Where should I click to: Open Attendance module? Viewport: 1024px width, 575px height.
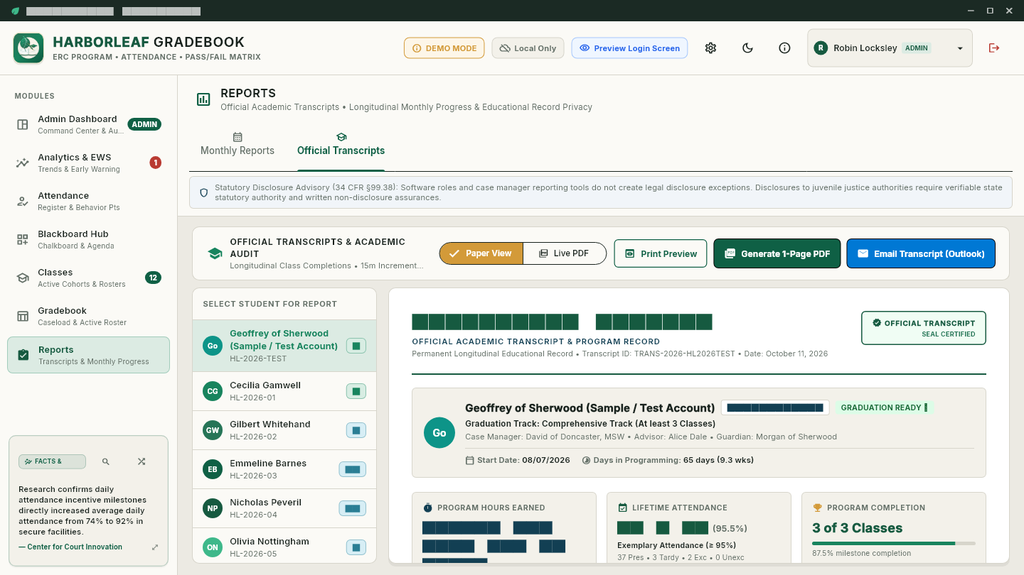tap(88, 201)
